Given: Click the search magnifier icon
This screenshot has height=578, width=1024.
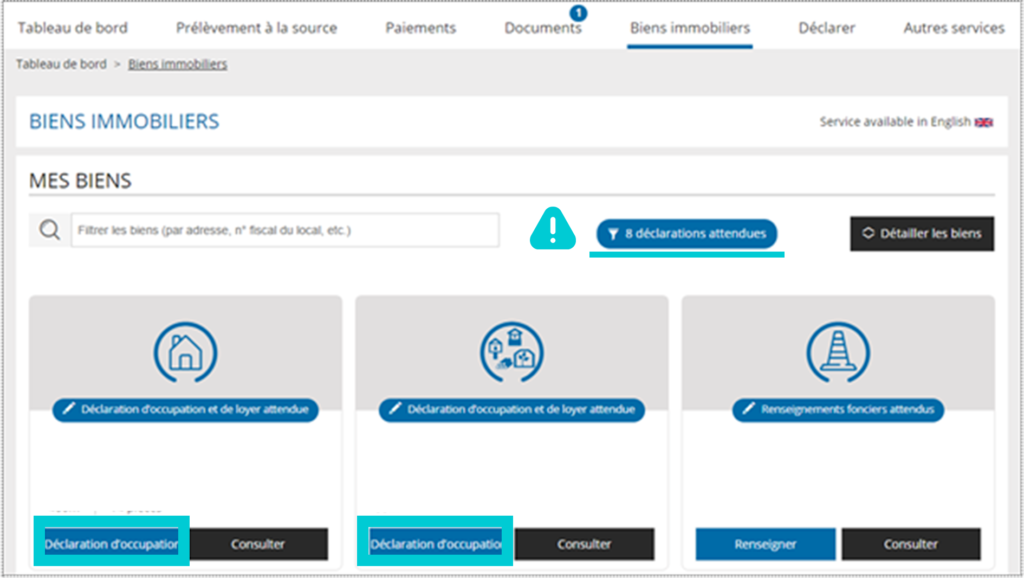Looking at the screenshot, I should click(x=50, y=230).
